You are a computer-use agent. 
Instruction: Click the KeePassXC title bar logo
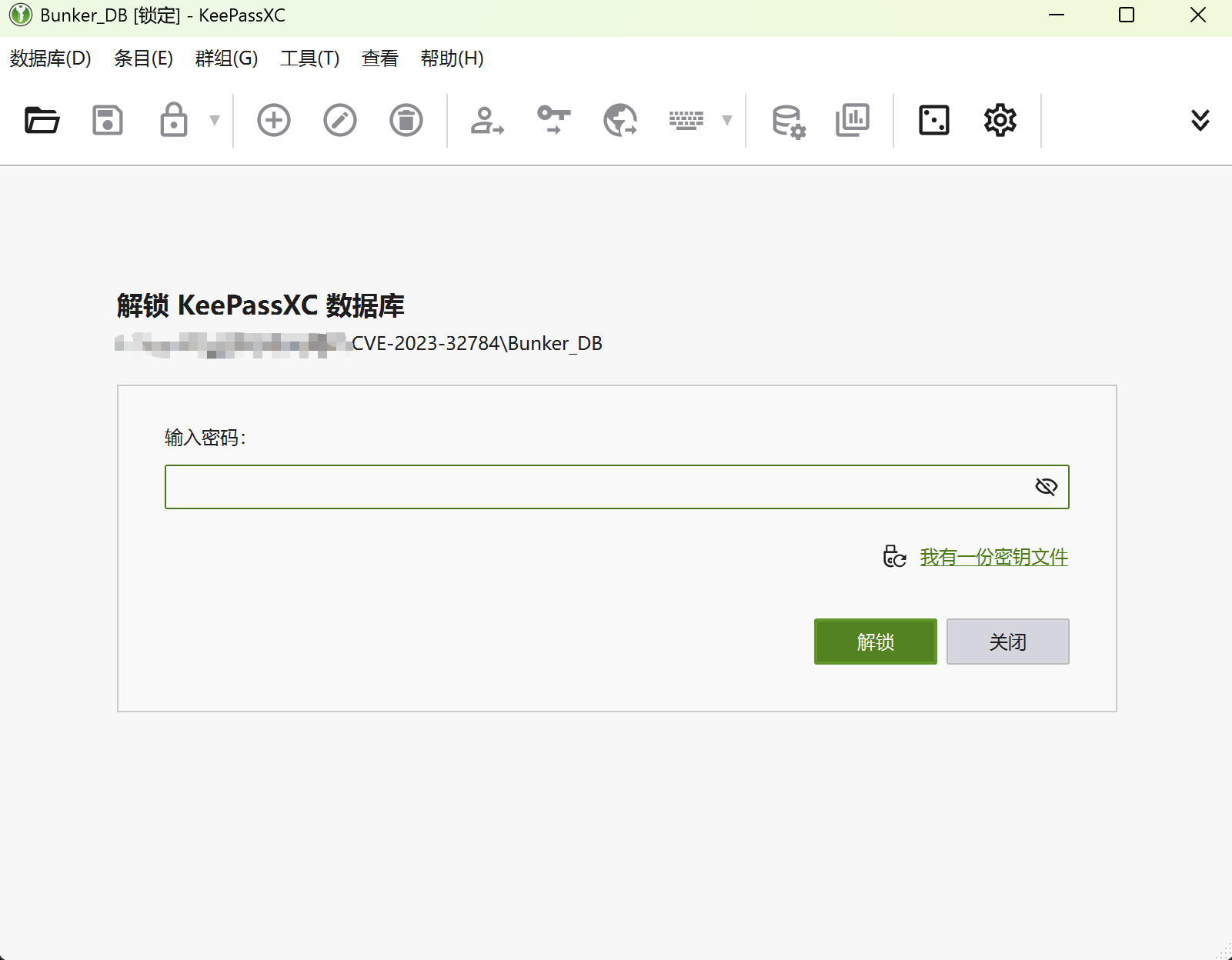pos(21,15)
